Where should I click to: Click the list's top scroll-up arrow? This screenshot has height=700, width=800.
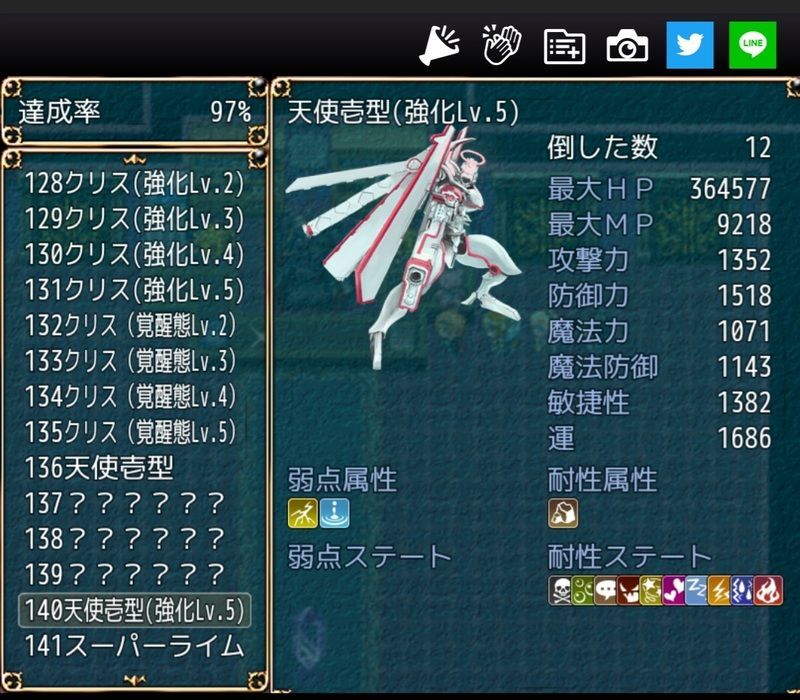tap(135, 160)
